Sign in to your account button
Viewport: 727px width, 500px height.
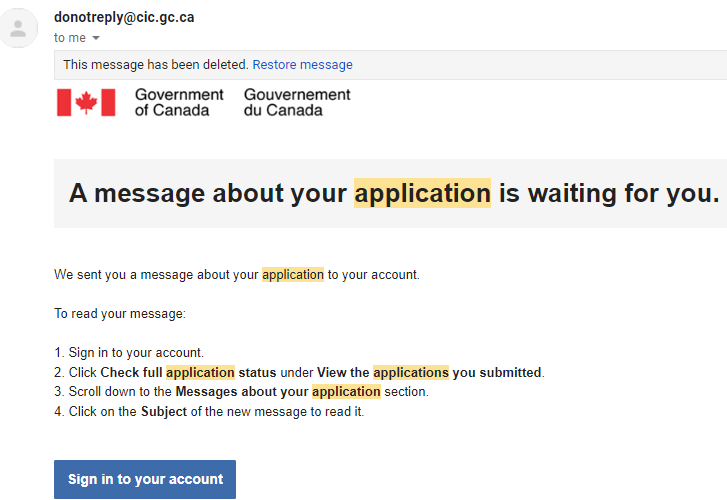pyautogui.click(x=145, y=479)
